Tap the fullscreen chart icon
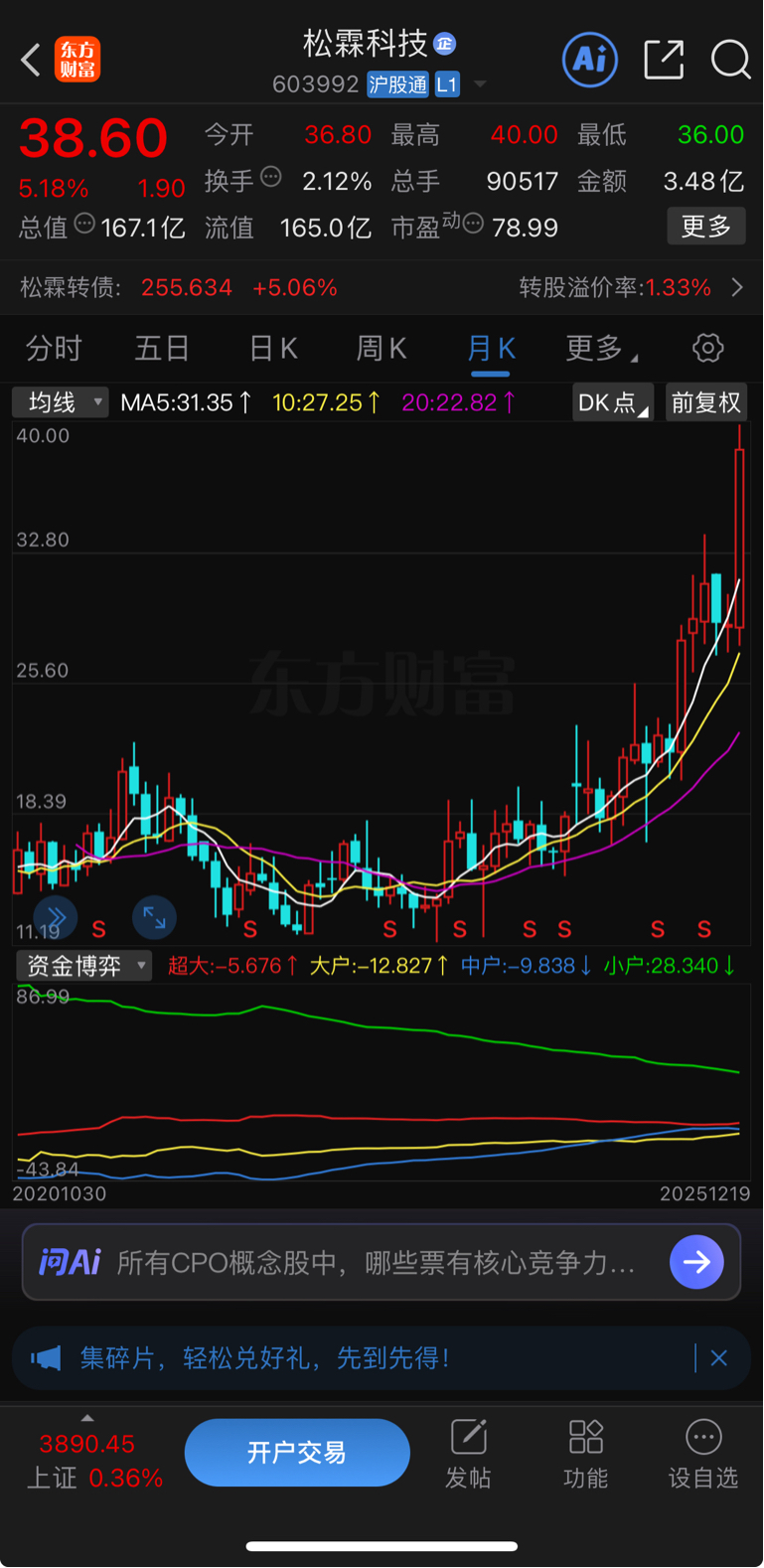 154,916
